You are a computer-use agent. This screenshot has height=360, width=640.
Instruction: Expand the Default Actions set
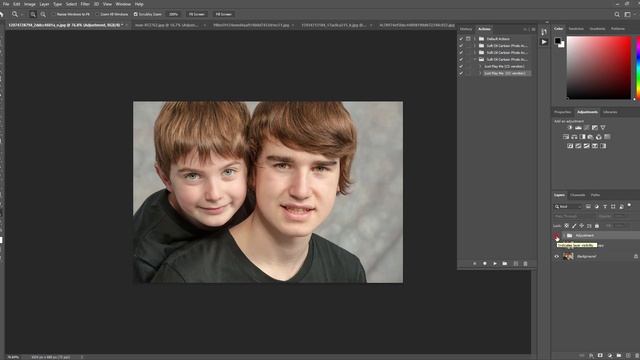coord(475,39)
